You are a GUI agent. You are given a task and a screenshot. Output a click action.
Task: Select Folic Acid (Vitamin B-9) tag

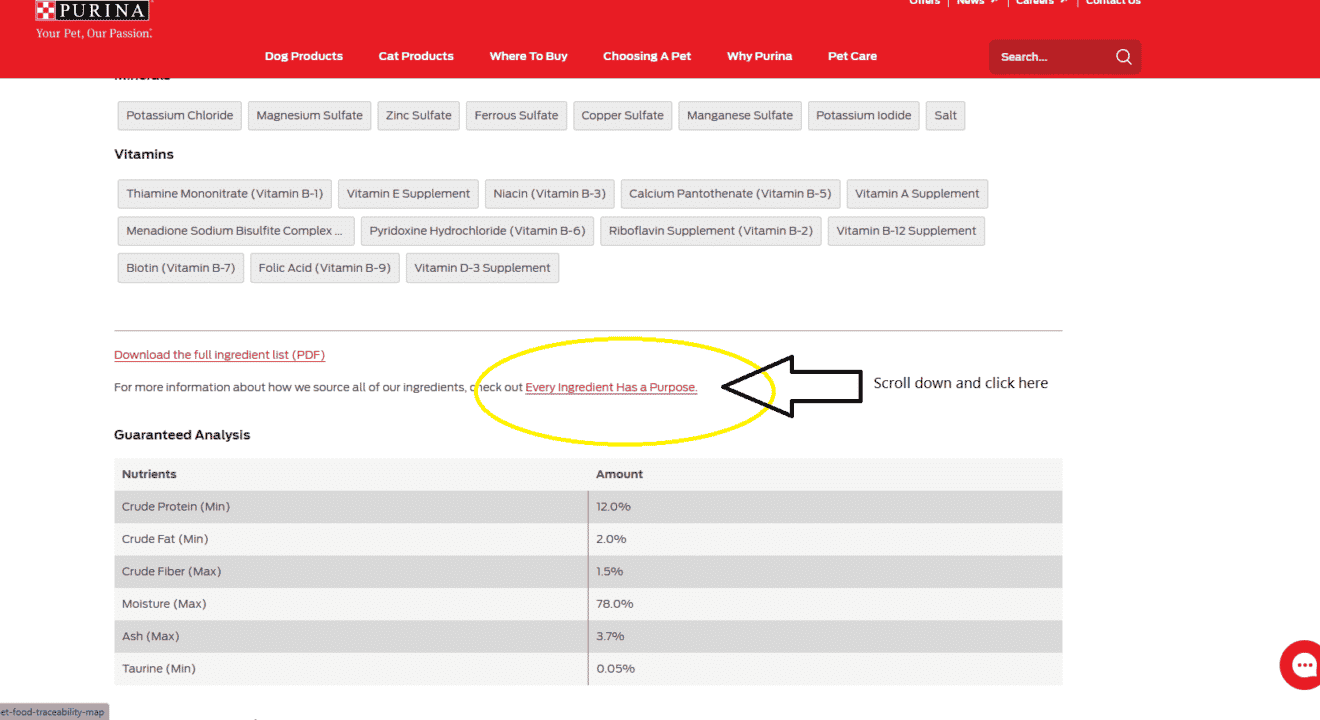click(x=325, y=268)
